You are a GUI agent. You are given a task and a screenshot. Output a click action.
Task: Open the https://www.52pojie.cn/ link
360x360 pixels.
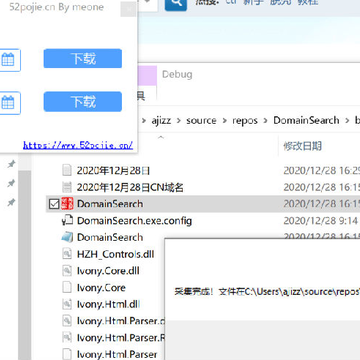click(x=78, y=145)
